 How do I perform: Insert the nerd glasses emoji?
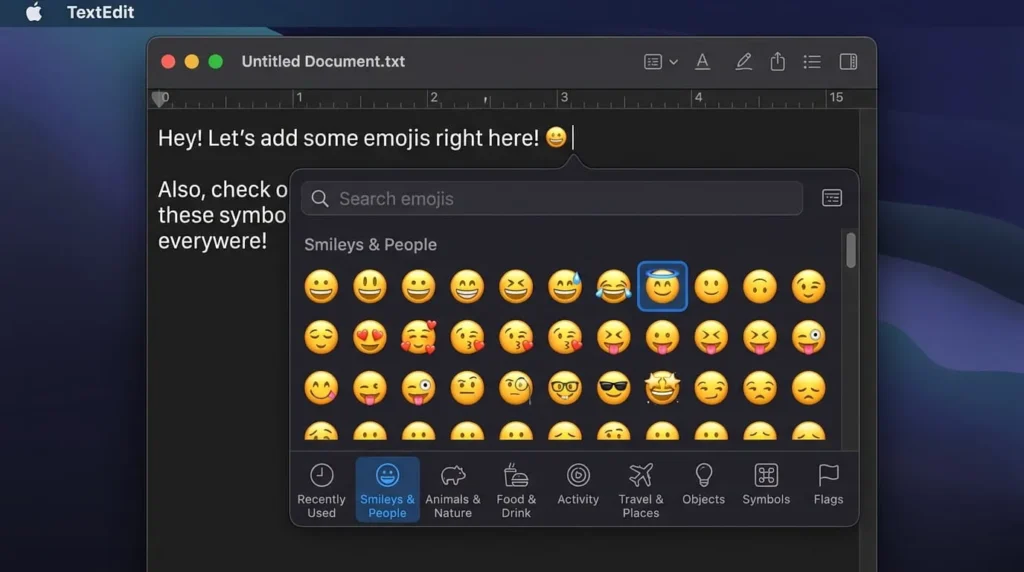click(565, 388)
